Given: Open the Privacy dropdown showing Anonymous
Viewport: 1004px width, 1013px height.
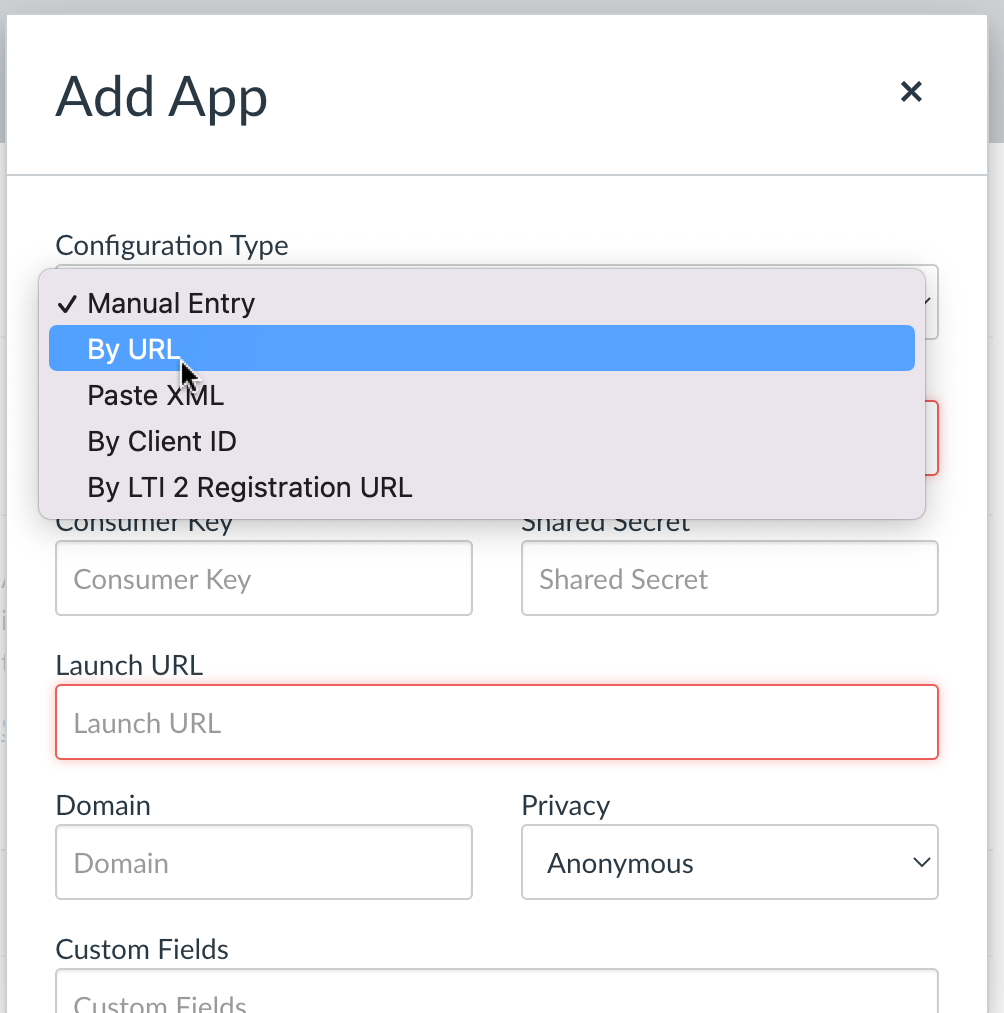Looking at the screenshot, I should (x=729, y=862).
